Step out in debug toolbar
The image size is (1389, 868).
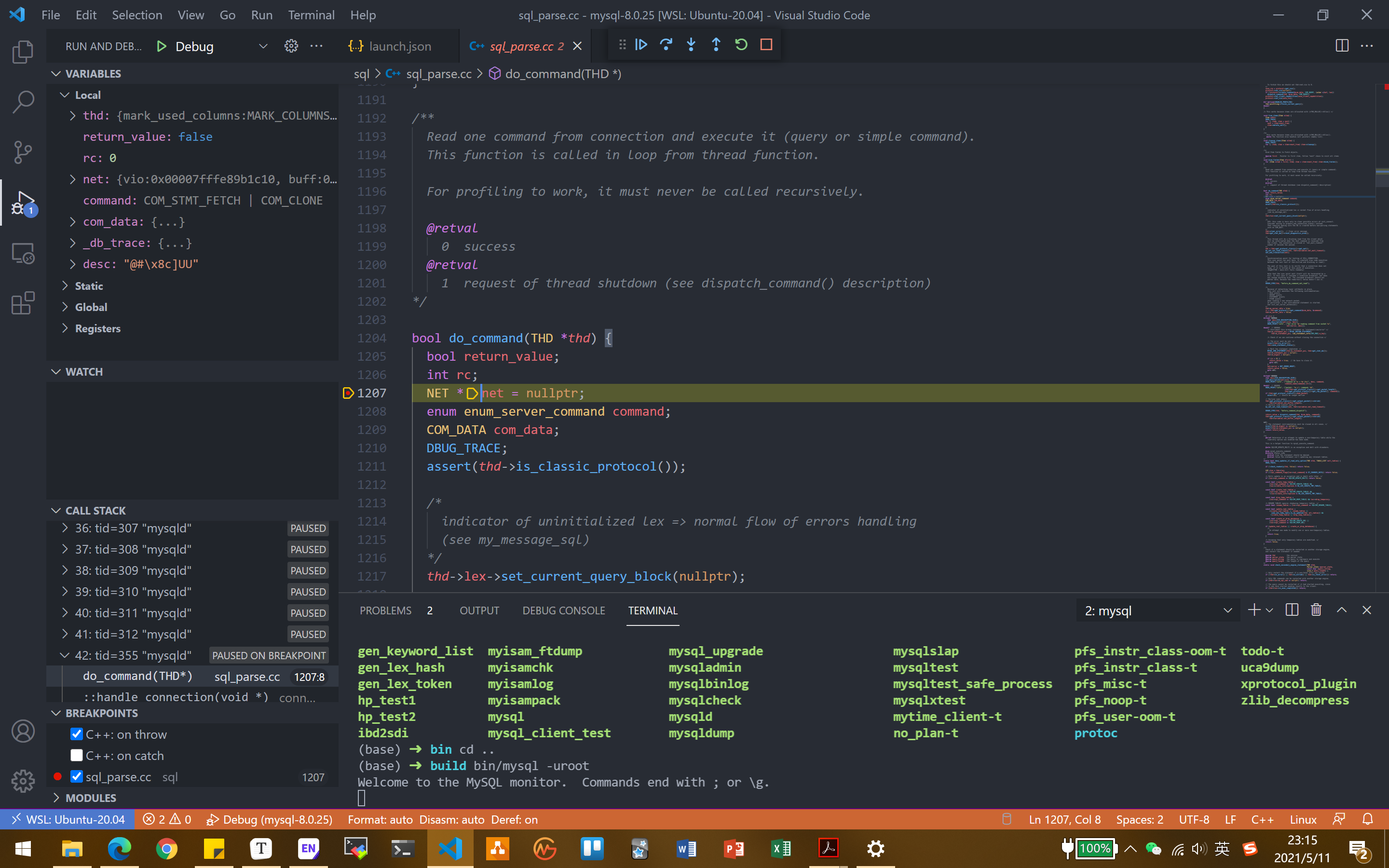716,45
